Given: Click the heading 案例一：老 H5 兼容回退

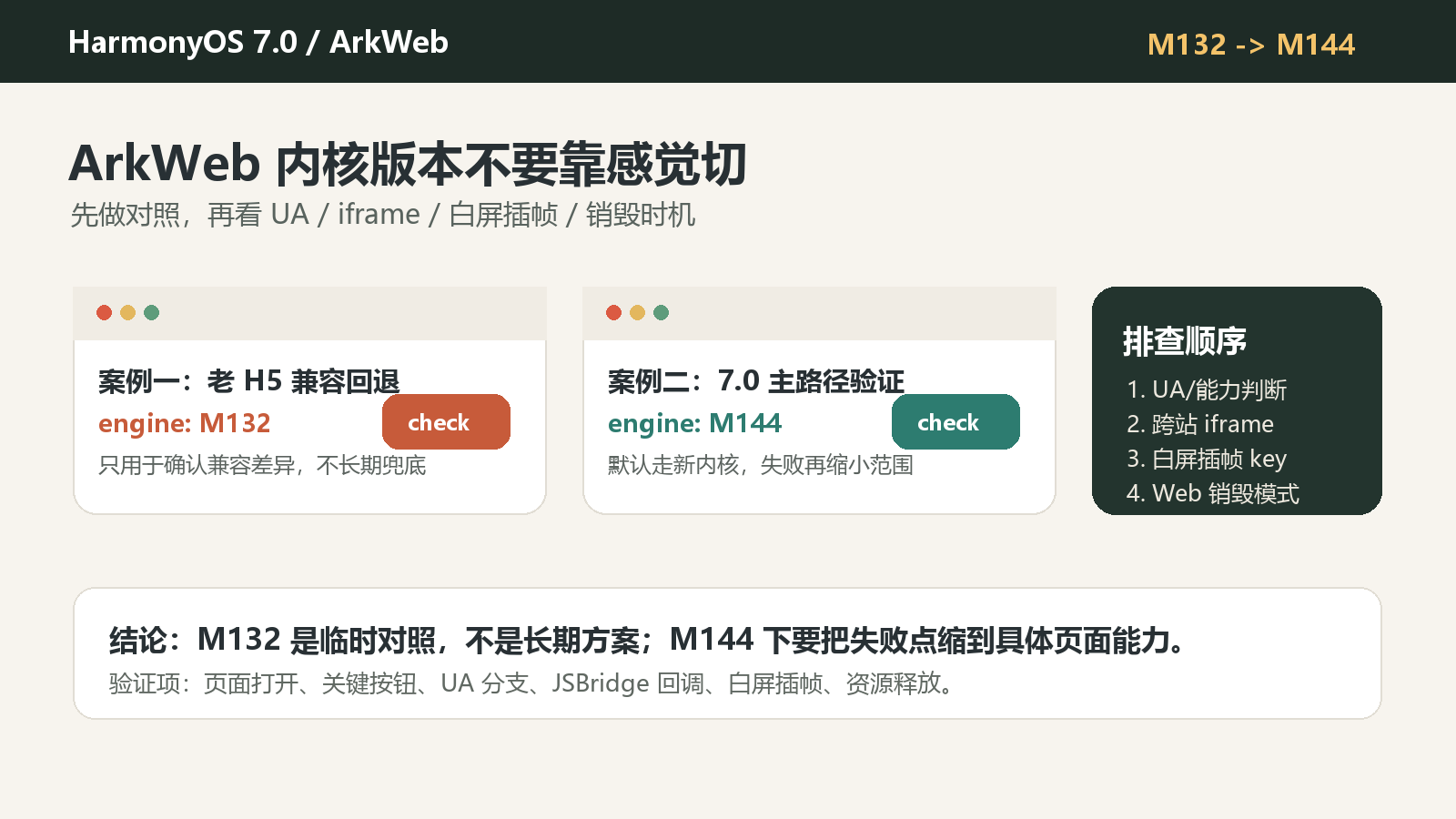Looking at the screenshot, I should (249, 381).
